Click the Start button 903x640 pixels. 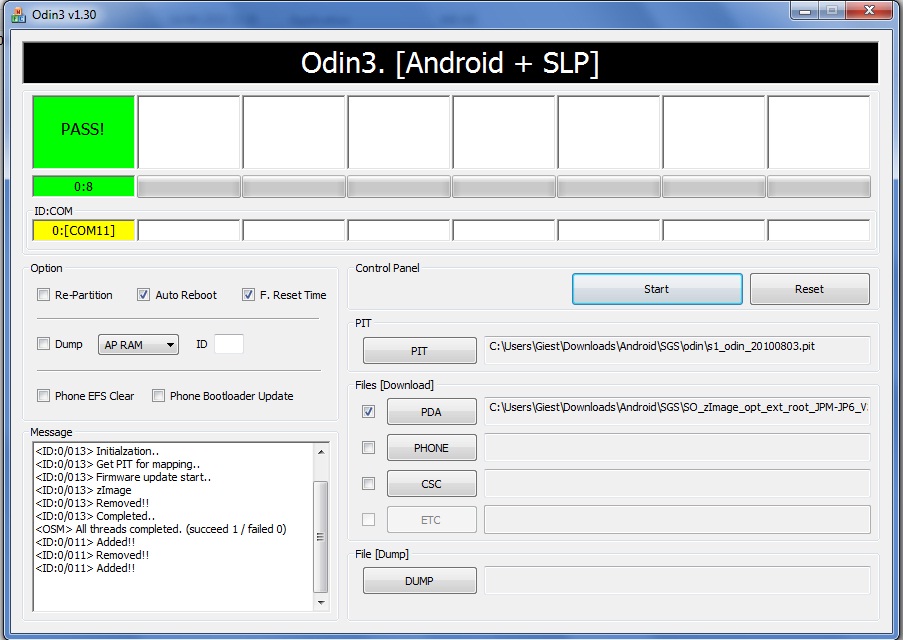[x=657, y=289]
